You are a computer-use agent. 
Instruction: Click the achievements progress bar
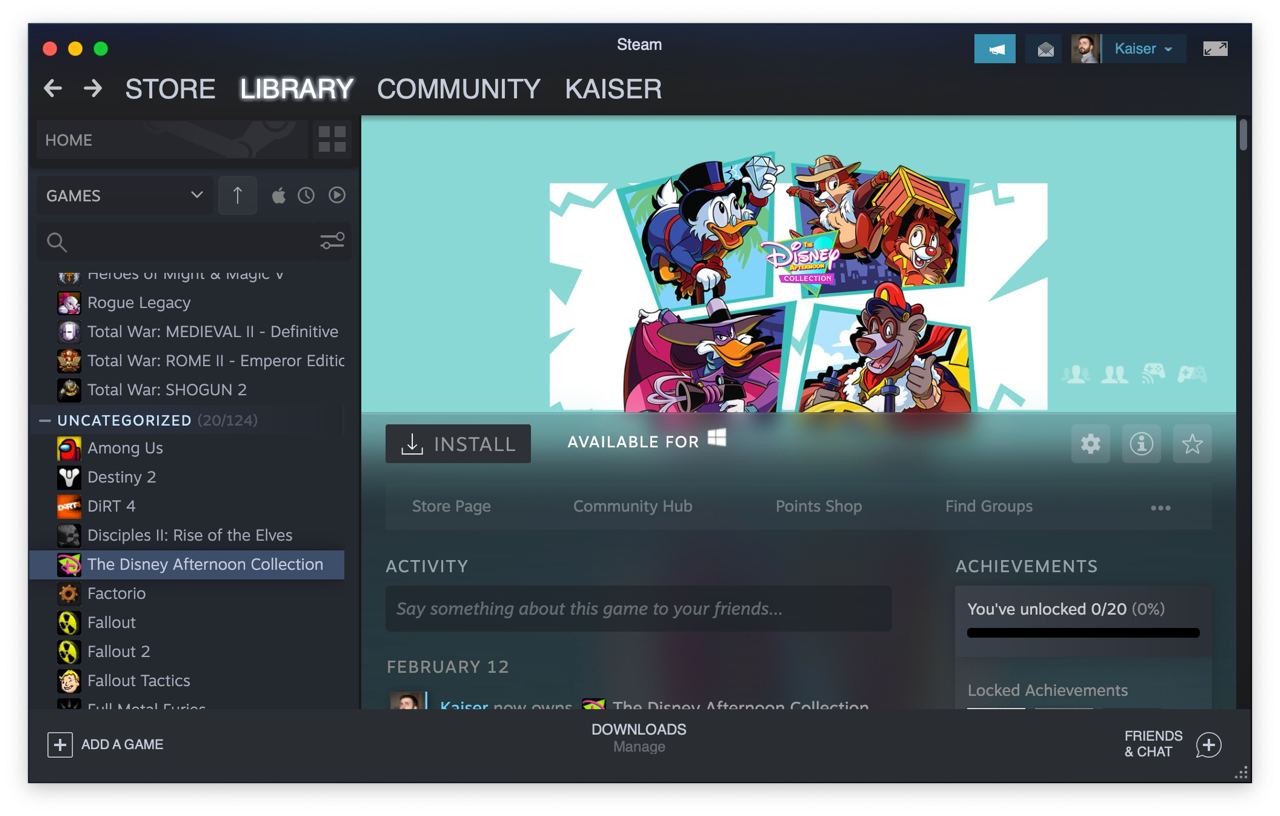(x=1083, y=633)
